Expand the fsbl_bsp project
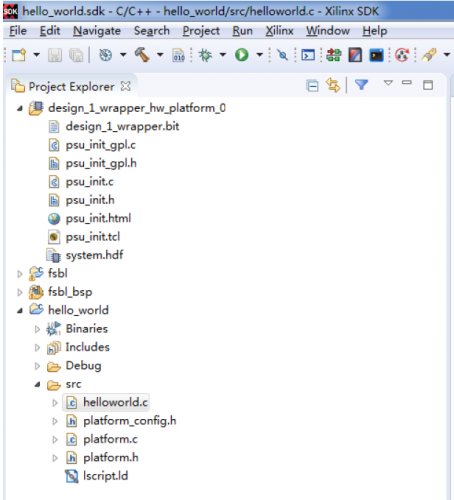 click(20, 292)
